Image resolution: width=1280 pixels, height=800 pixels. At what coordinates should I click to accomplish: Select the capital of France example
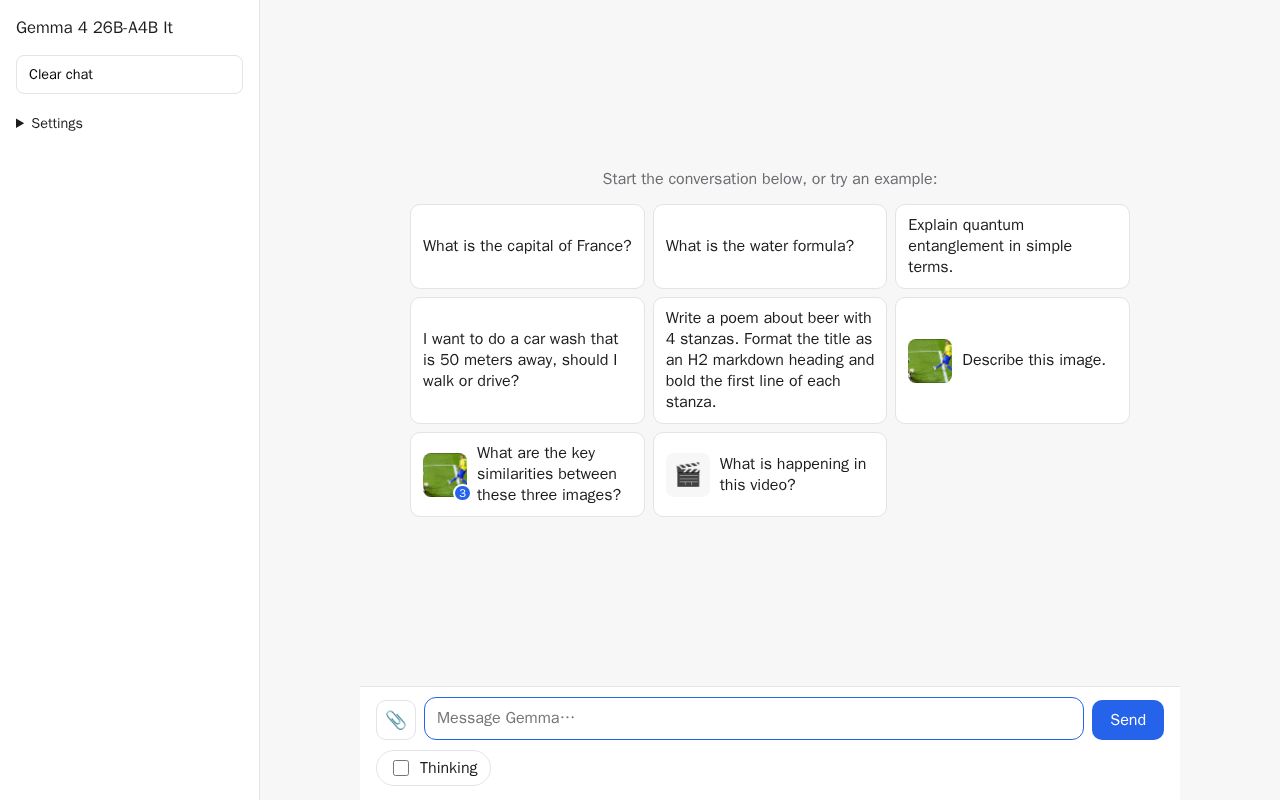click(x=527, y=246)
